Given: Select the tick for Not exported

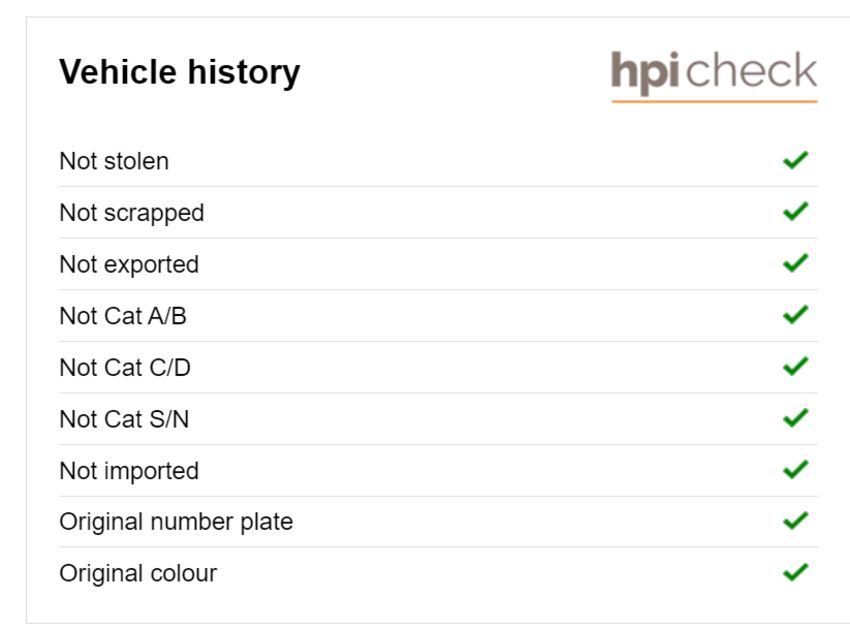Looking at the screenshot, I should pyautogui.click(x=795, y=264).
